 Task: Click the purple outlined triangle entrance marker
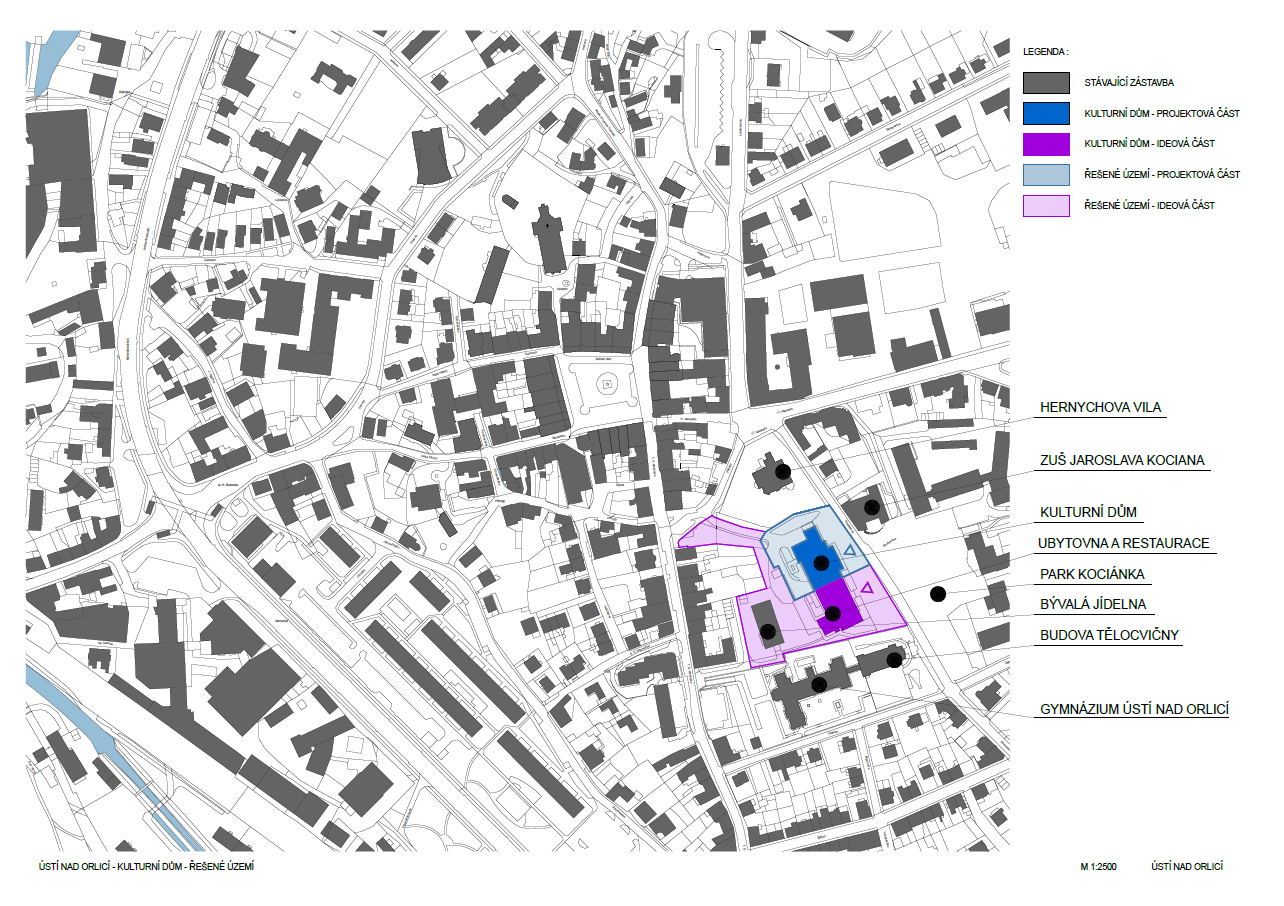[x=868, y=587]
